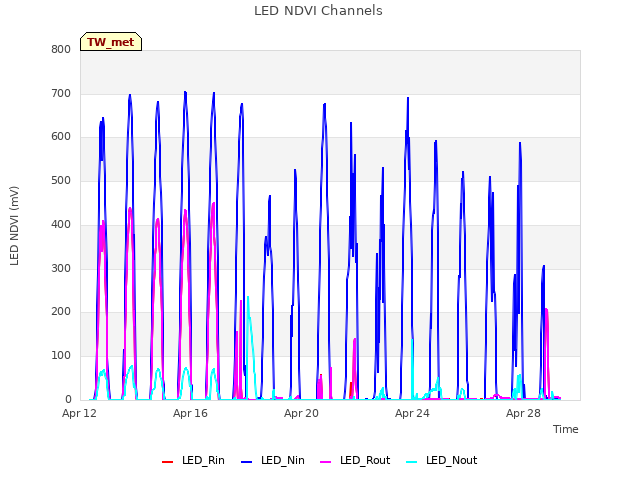Click the magenta LED_Rout legend swatch

pyautogui.click(x=326, y=462)
